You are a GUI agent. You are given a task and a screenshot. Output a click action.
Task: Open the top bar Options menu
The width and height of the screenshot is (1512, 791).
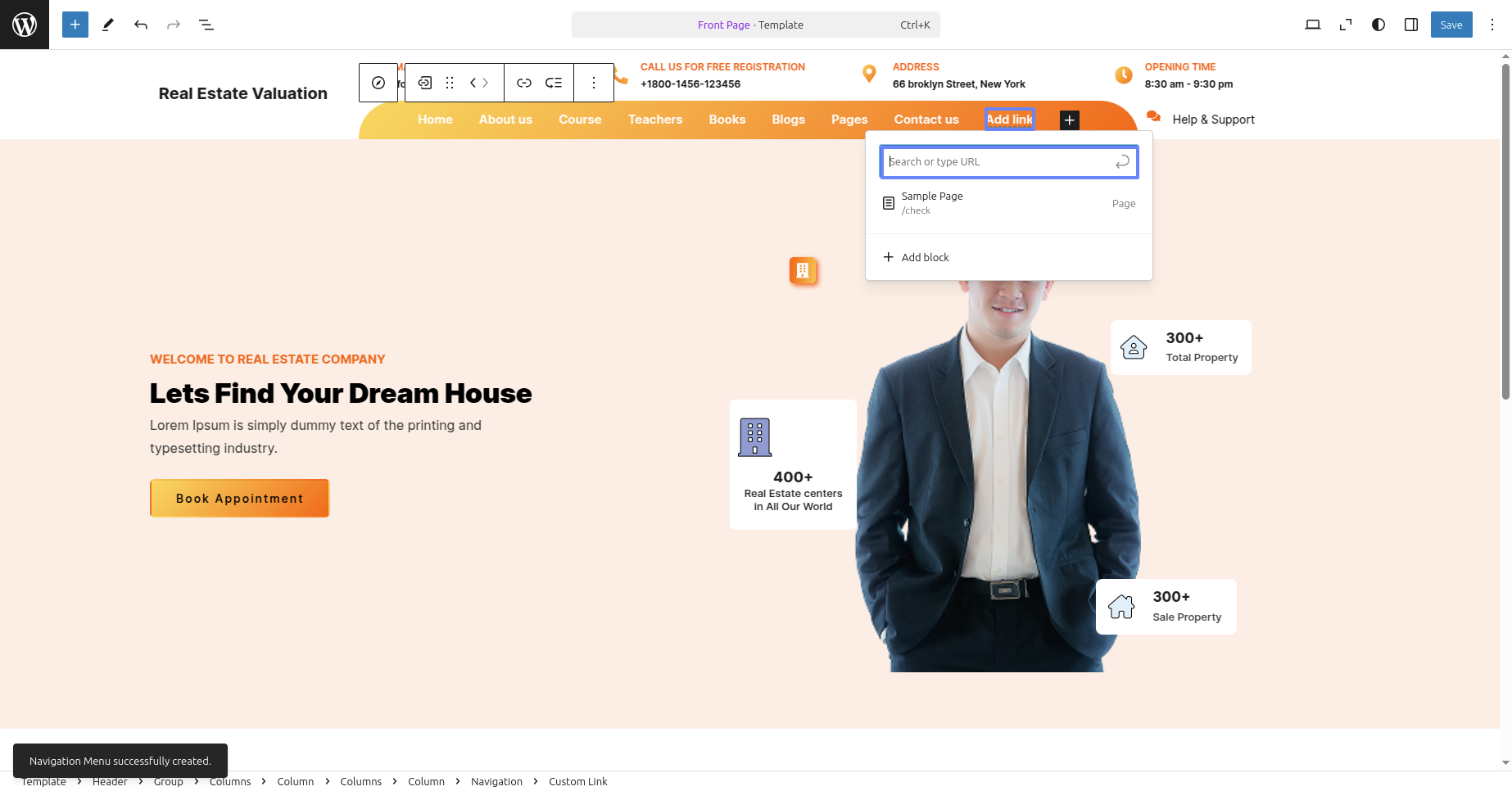[1492, 25]
